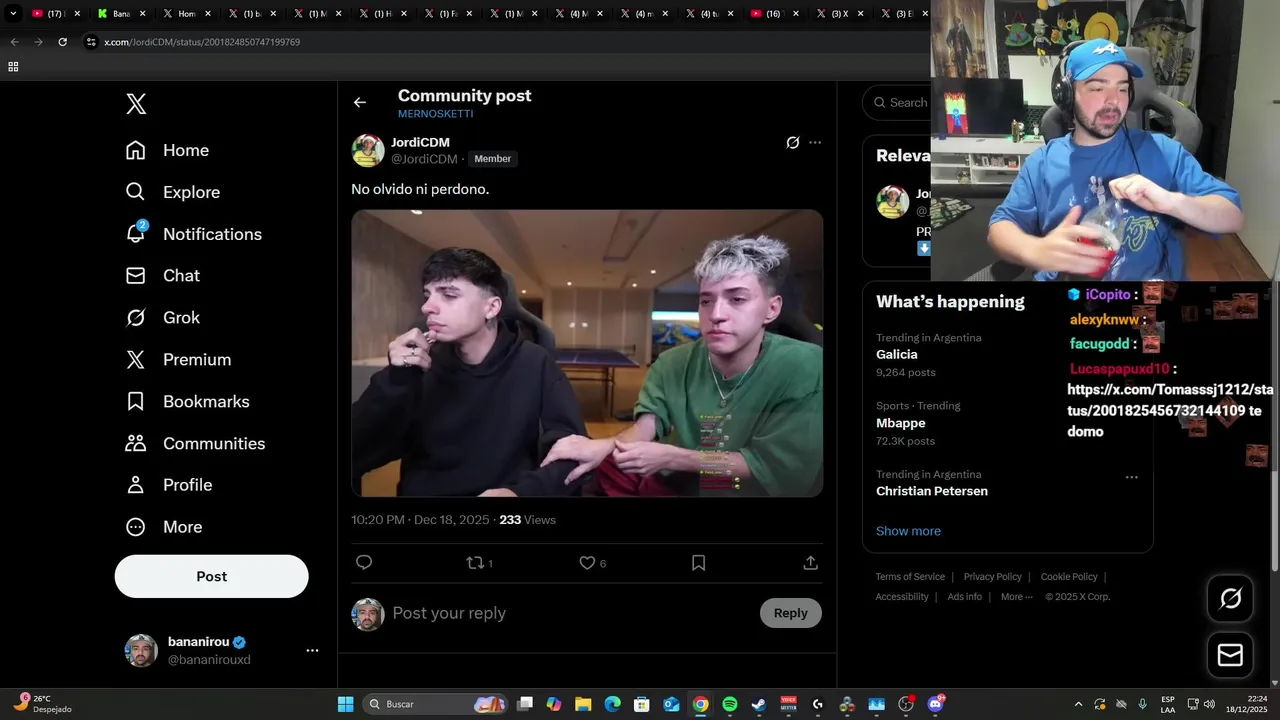Show hidden system tray icons
Image resolution: width=1280 pixels, height=720 pixels.
(1078, 704)
